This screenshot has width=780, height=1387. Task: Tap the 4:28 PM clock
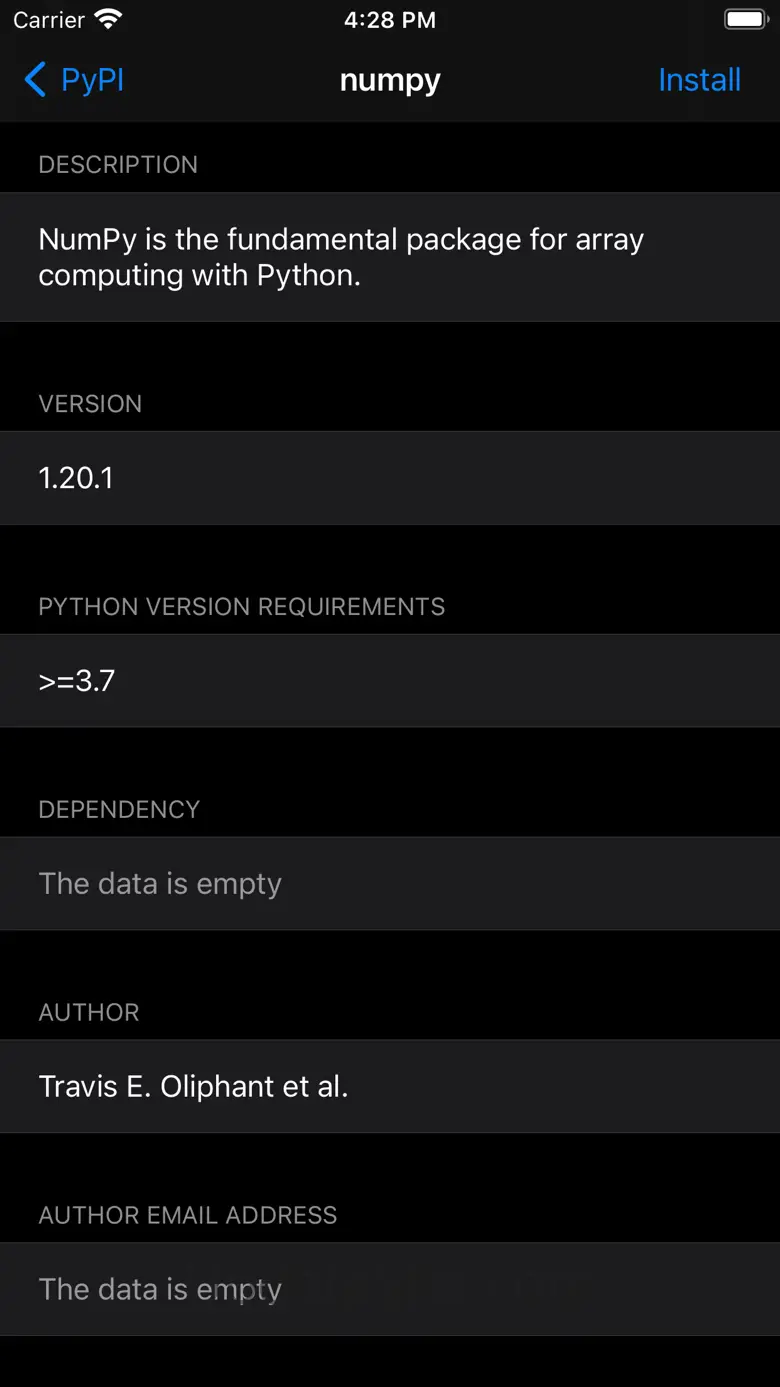(390, 20)
